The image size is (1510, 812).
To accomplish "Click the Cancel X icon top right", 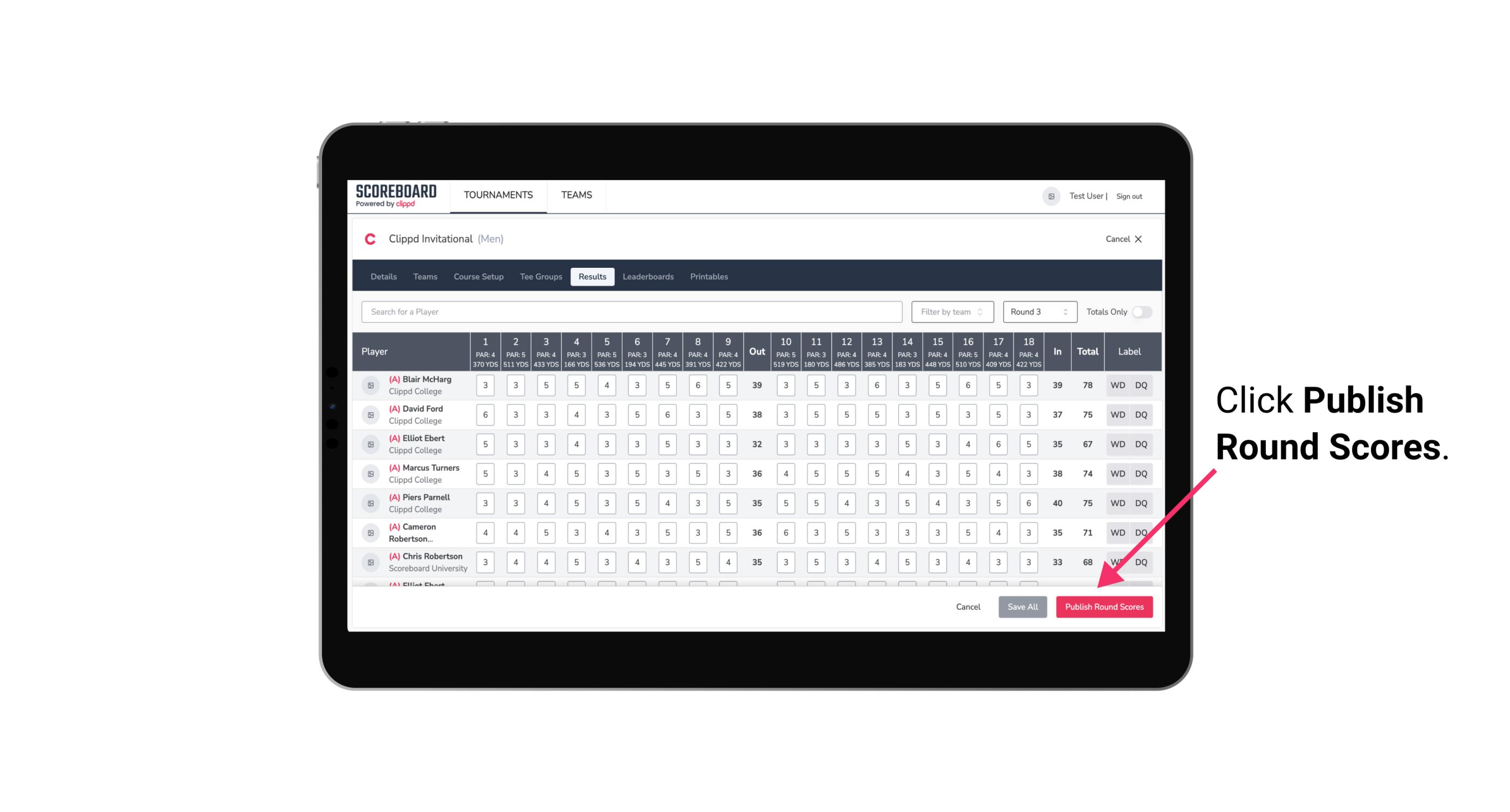I will [x=1138, y=238].
